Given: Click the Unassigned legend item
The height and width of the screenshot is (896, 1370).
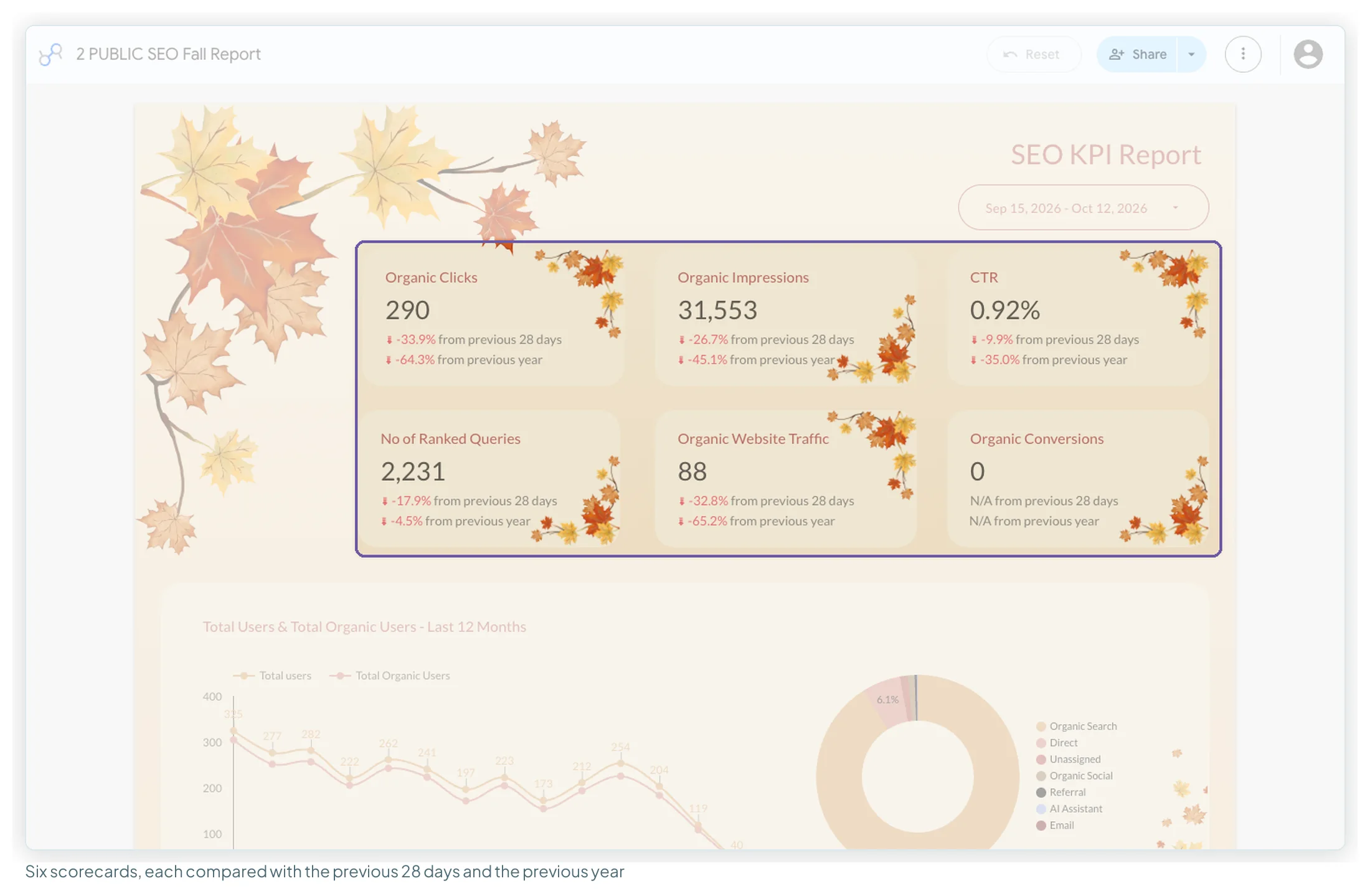Looking at the screenshot, I should (x=1069, y=760).
